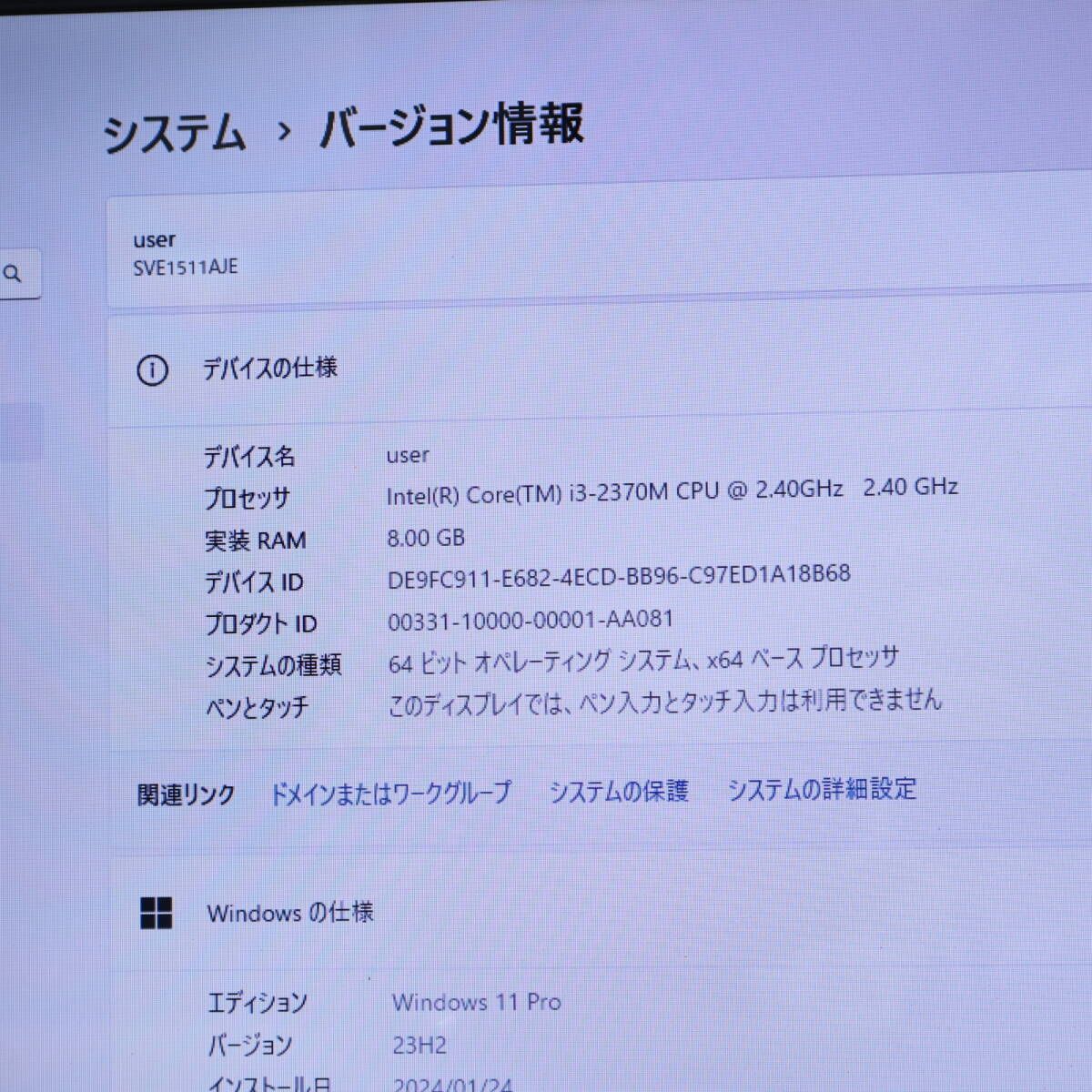
Task: Click the Windows logo icon beside Windows の仕様
Action: click(x=157, y=915)
